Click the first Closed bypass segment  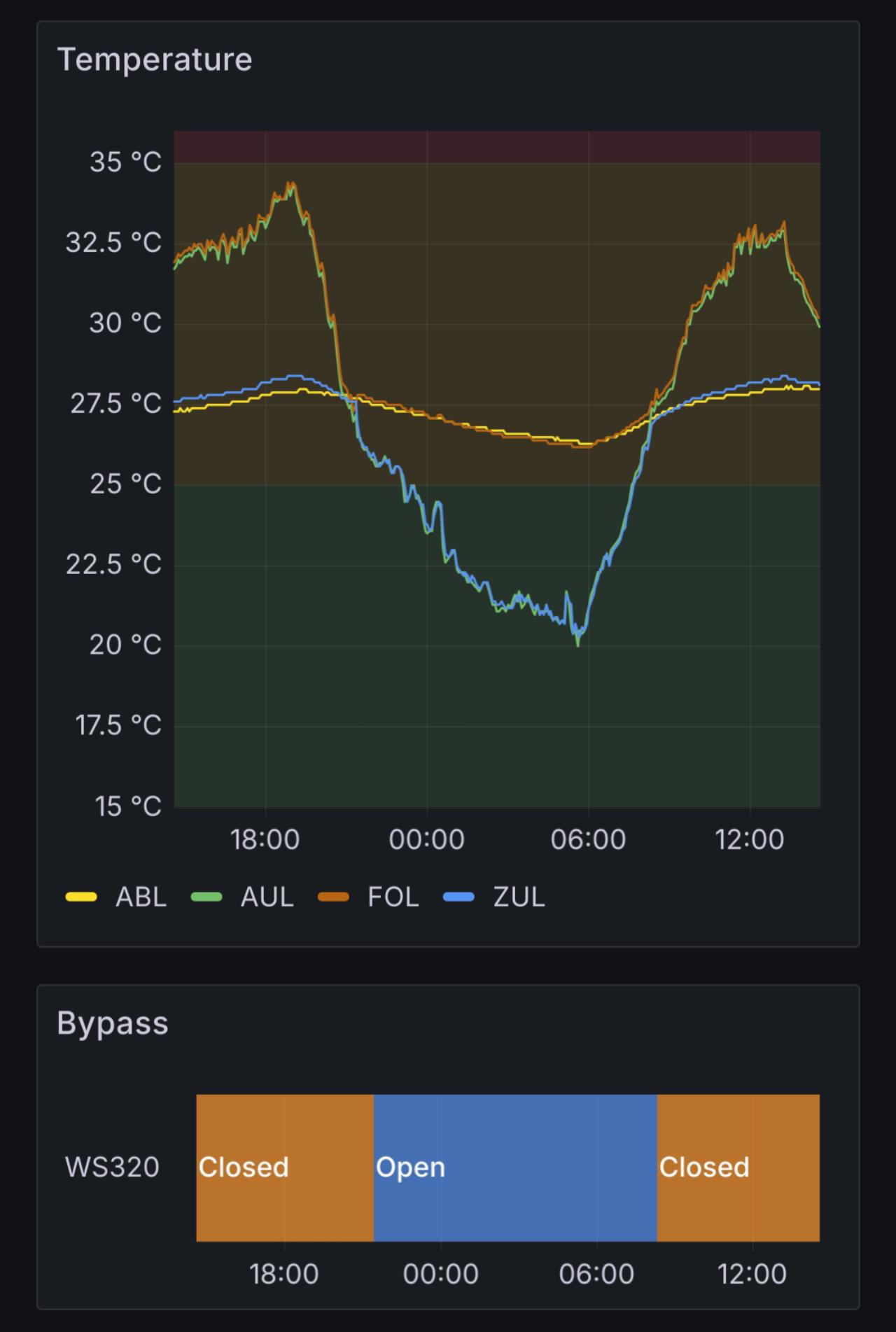point(285,1168)
